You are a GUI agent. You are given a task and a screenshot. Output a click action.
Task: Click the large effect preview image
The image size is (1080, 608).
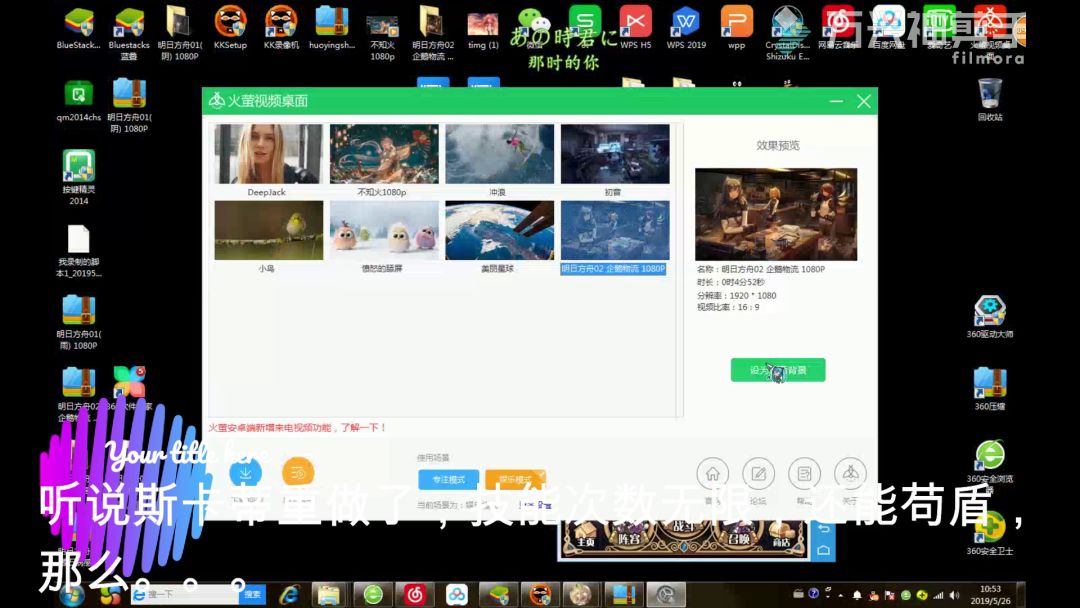click(x=776, y=214)
